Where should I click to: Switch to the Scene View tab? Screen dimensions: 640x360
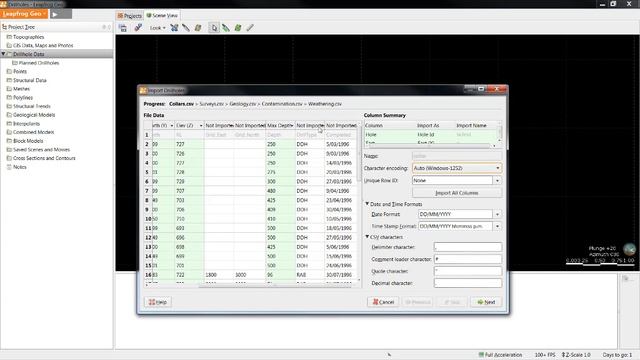162,16
